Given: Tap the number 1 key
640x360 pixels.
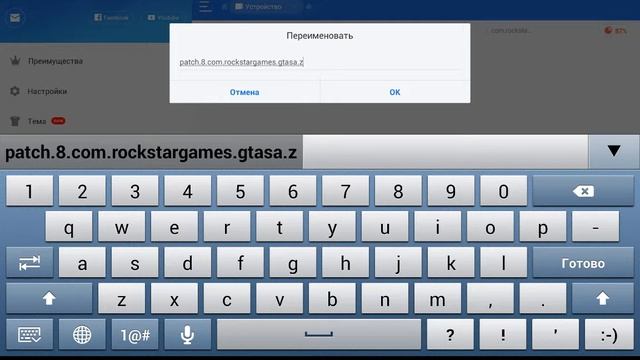Looking at the screenshot, I should pyautogui.click(x=29, y=191).
